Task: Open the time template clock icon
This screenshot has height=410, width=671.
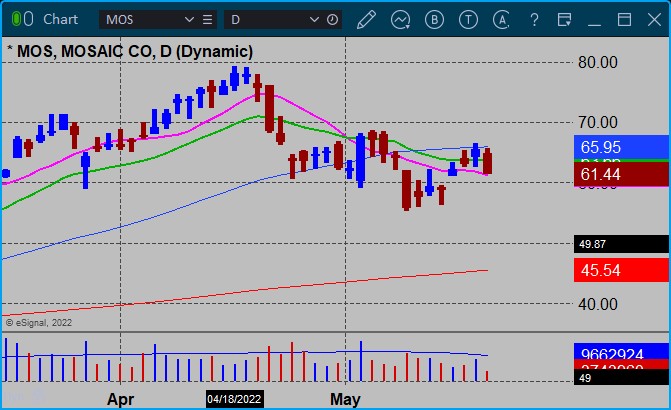Action: (333, 20)
